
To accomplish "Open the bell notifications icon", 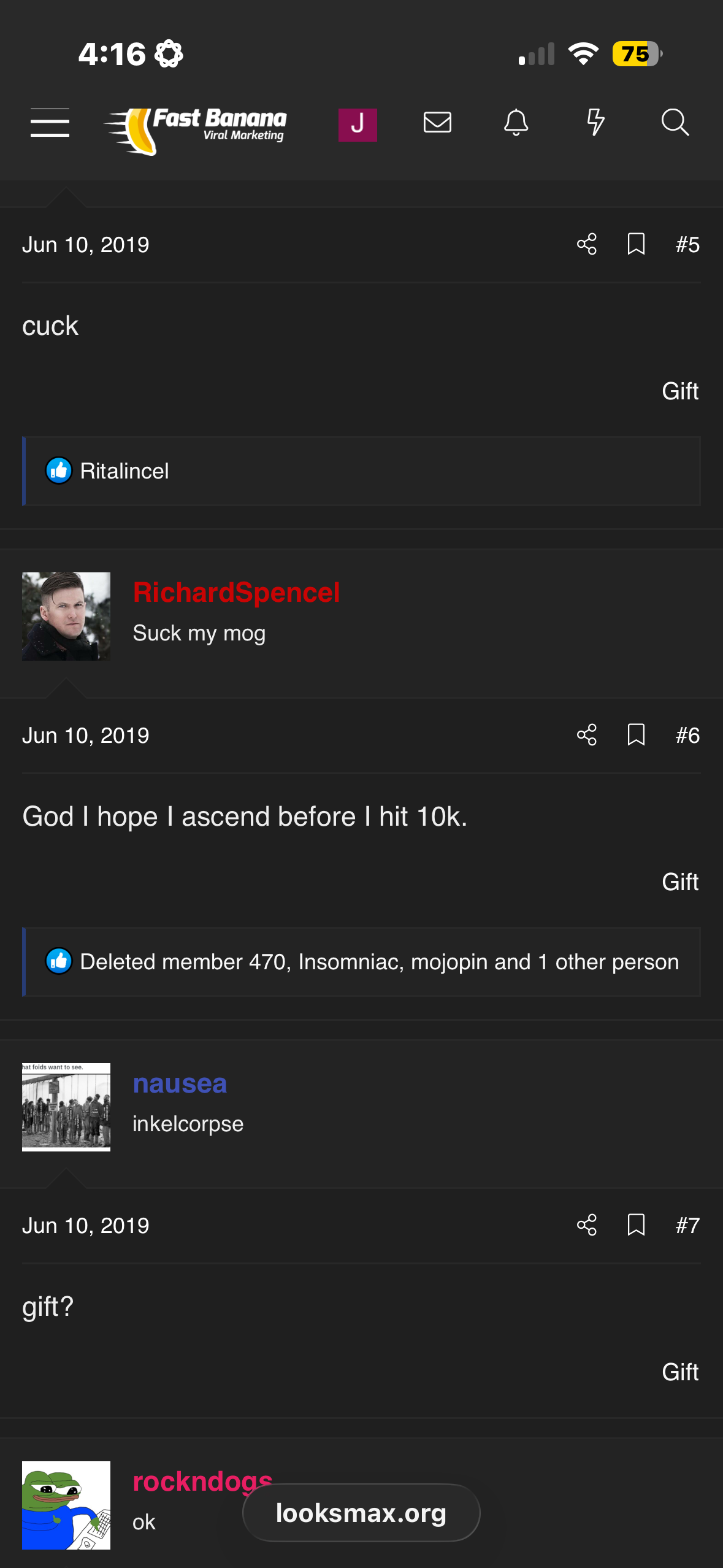I will pyautogui.click(x=516, y=123).
